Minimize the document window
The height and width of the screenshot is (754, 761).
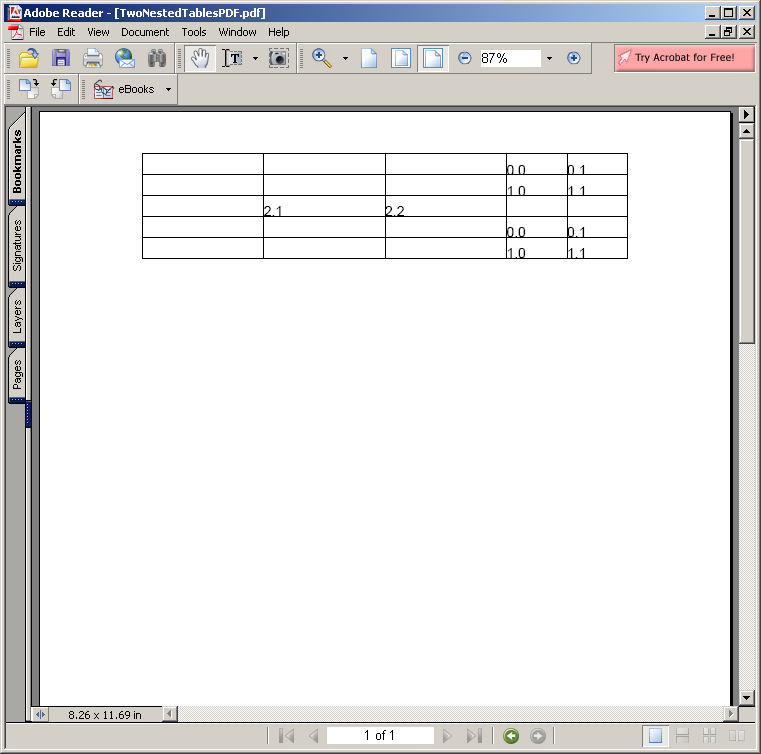tap(712, 32)
